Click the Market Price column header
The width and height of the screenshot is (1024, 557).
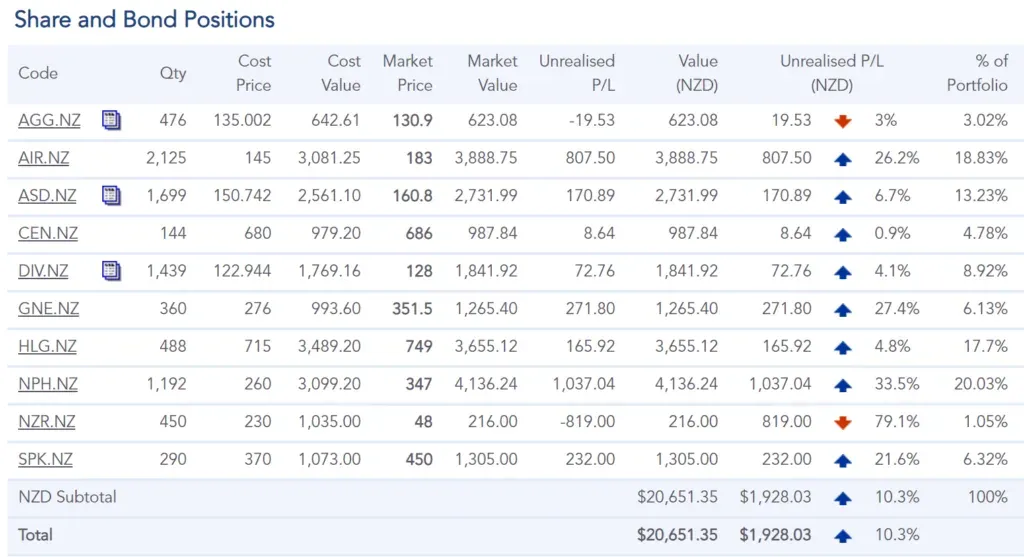tap(408, 73)
